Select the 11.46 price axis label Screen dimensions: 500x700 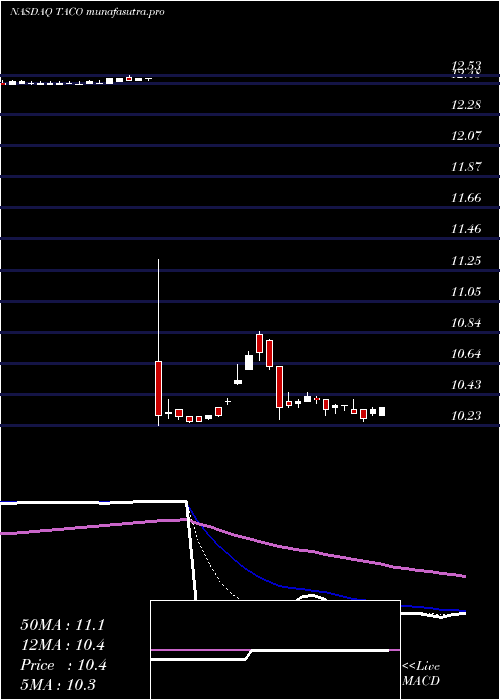(x=466, y=229)
